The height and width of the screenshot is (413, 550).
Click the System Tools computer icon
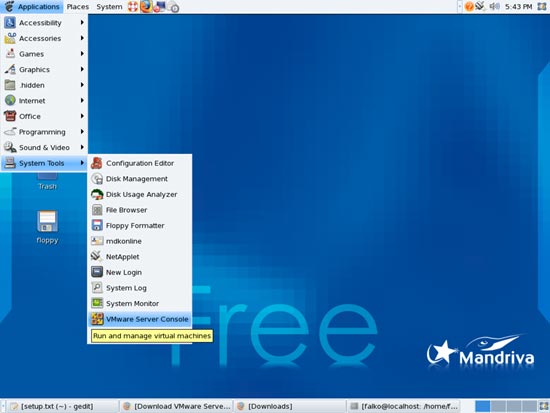10,163
